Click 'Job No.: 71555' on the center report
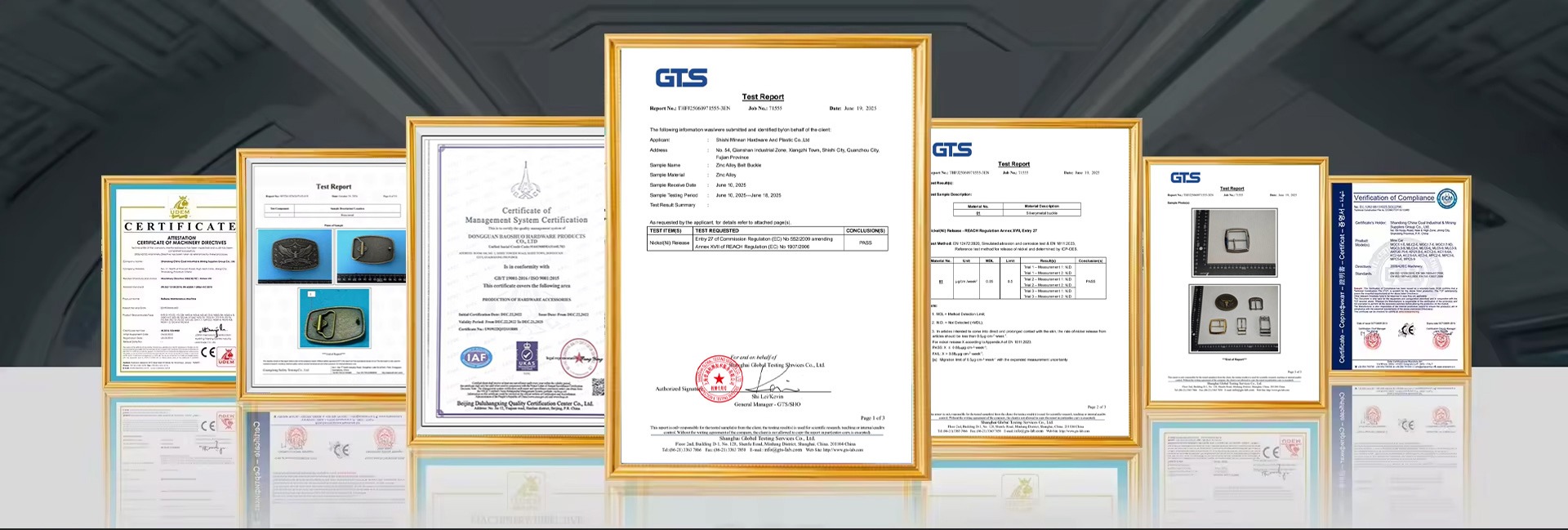 point(765,108)
